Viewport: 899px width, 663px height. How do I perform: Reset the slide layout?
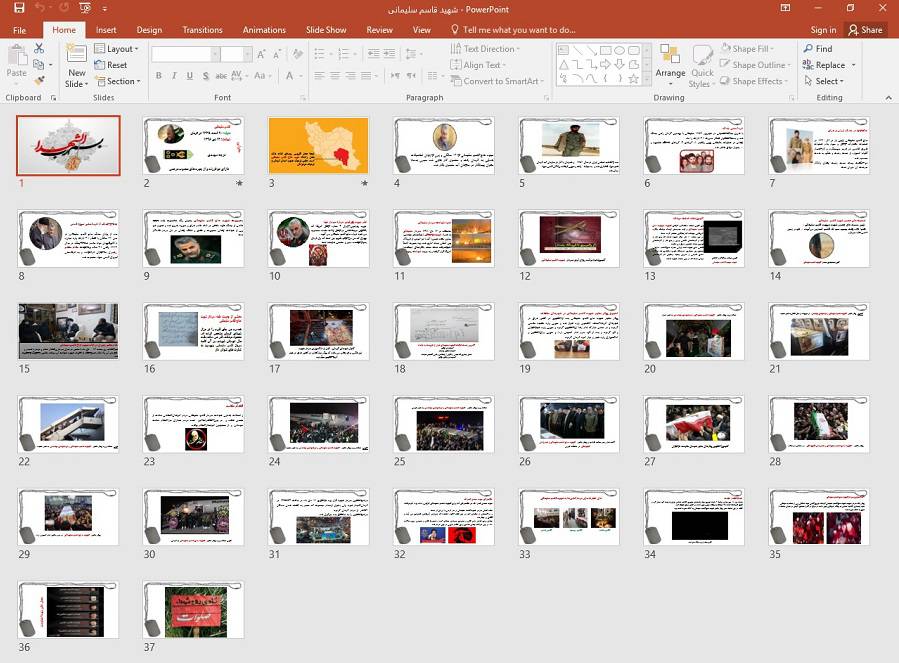(111, 65)
